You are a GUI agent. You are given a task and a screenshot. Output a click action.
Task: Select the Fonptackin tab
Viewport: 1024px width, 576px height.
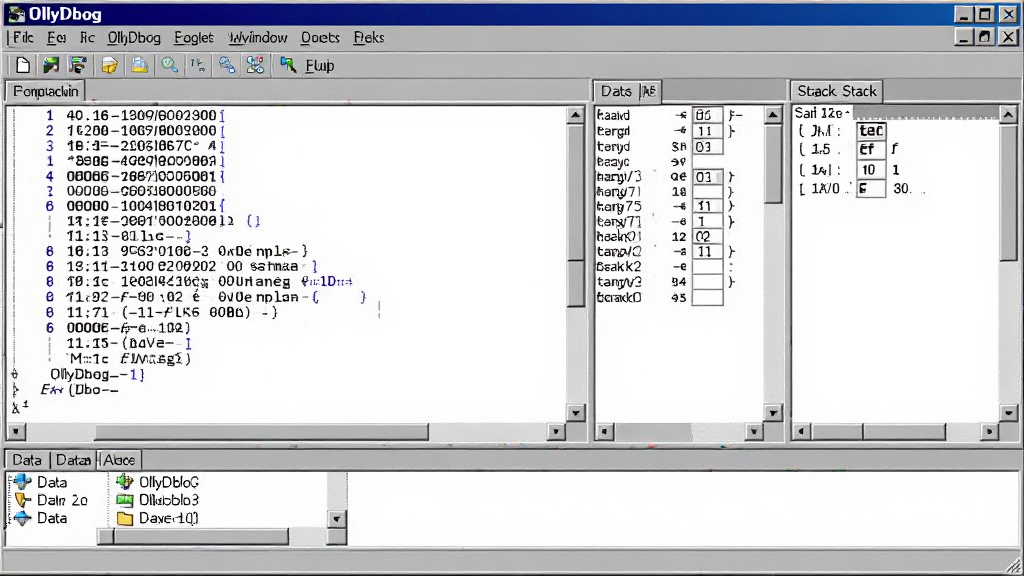(x=46, y=91)
